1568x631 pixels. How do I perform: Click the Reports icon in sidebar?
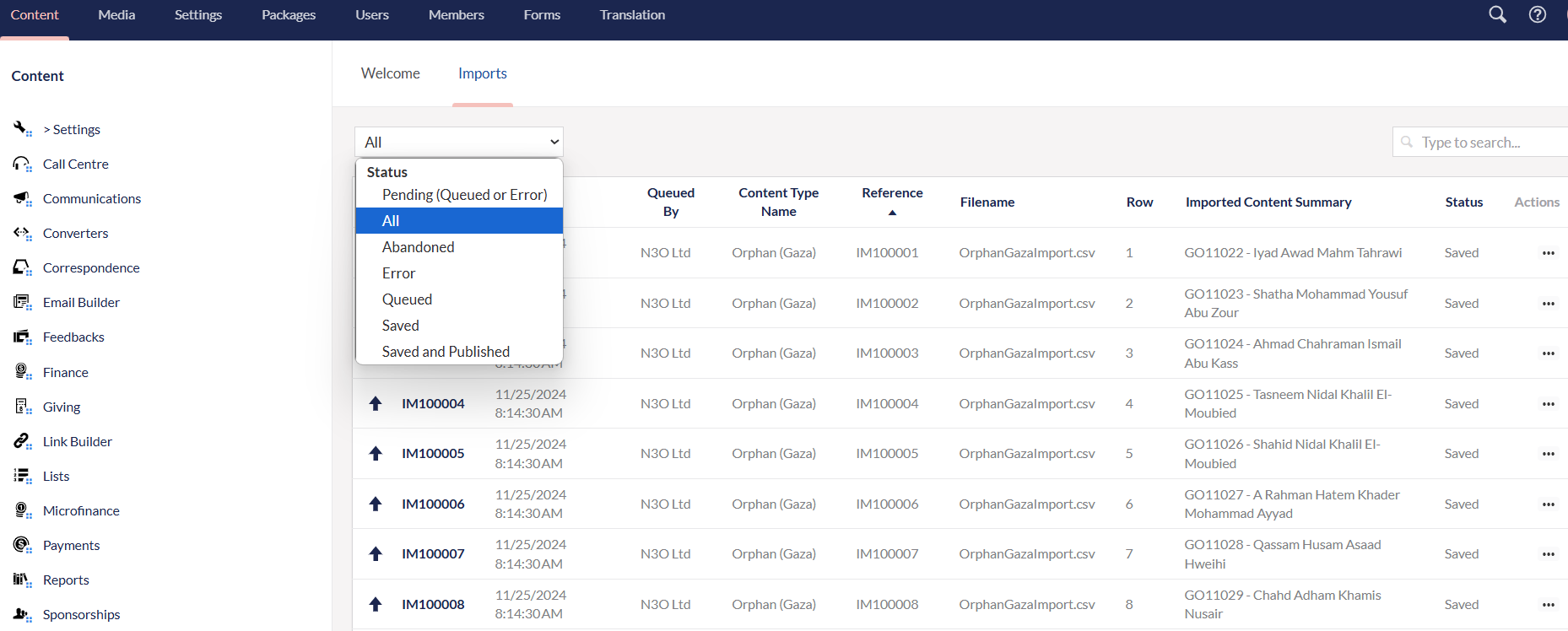[x=22, y=580]
